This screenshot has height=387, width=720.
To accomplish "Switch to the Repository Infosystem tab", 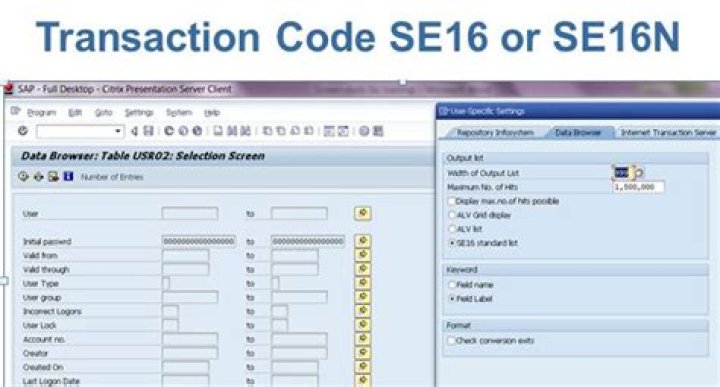I will pyautogui.click(x=495, y=133).
